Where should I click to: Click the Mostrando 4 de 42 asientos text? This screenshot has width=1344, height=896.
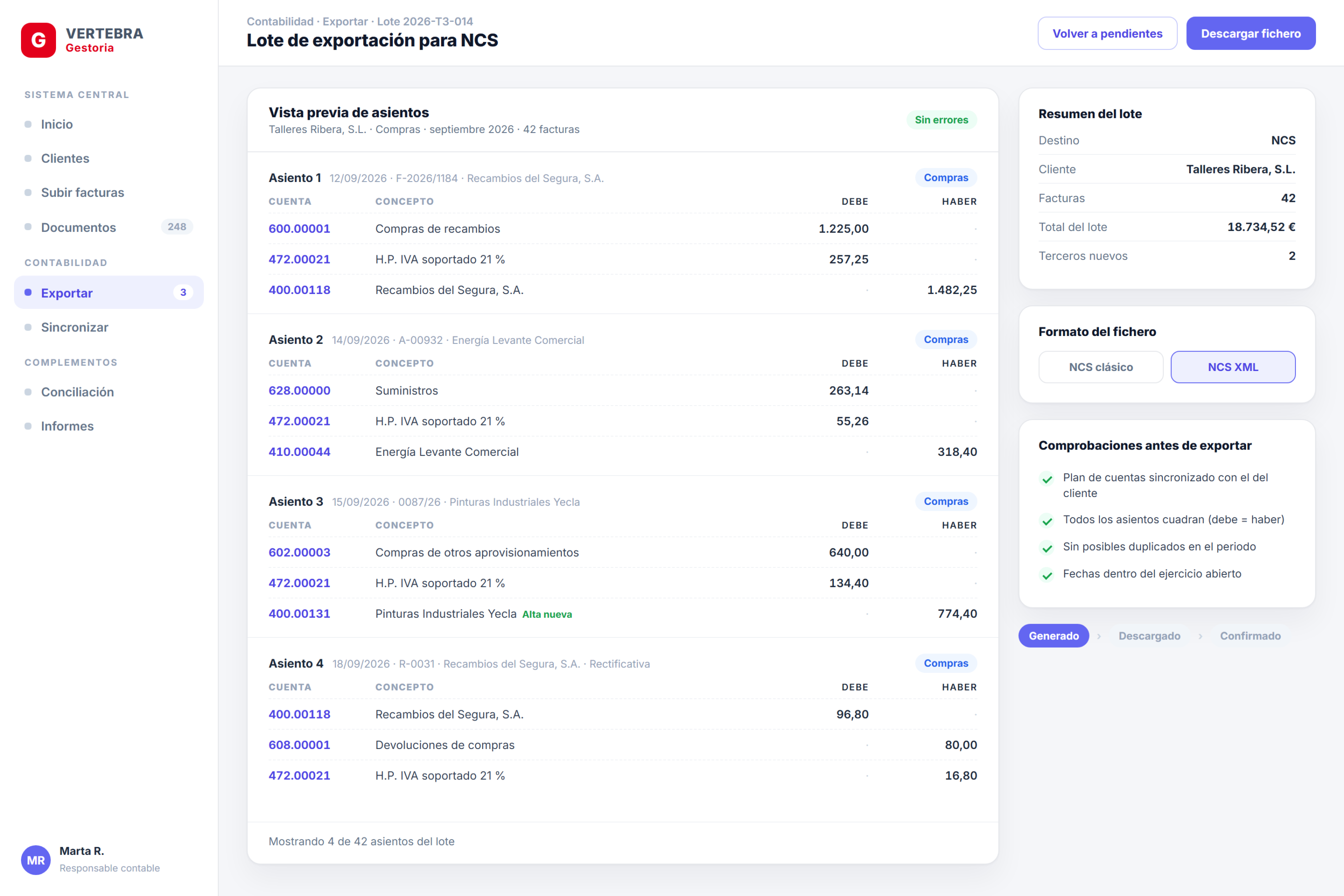pyautogui.click(x=361, y=841)
